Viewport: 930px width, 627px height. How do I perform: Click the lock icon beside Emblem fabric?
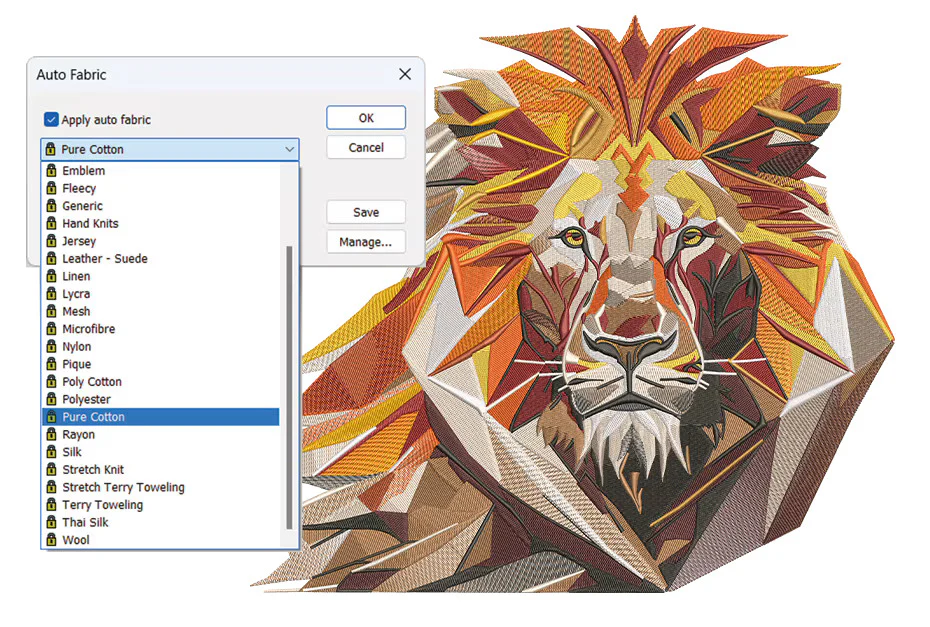(52, 171)
